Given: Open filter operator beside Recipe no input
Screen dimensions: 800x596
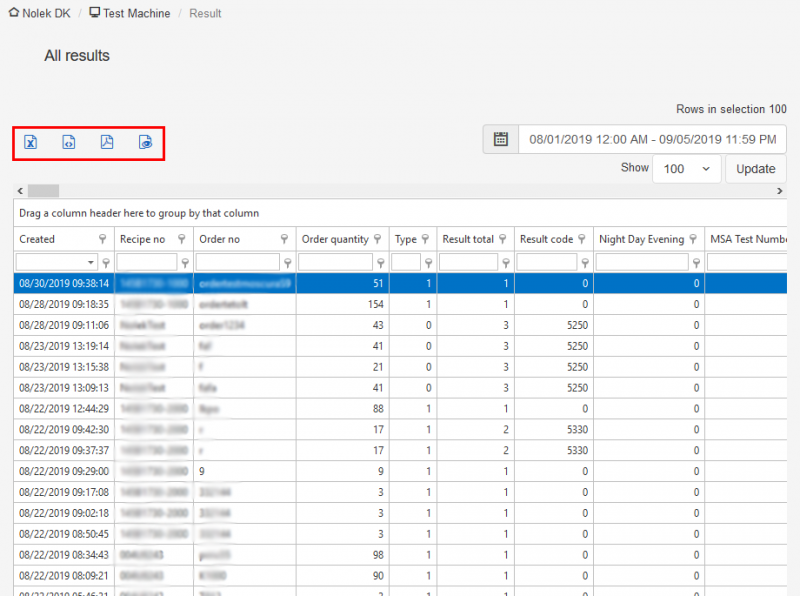Looking at the screenshot, I should pos(185,263).
